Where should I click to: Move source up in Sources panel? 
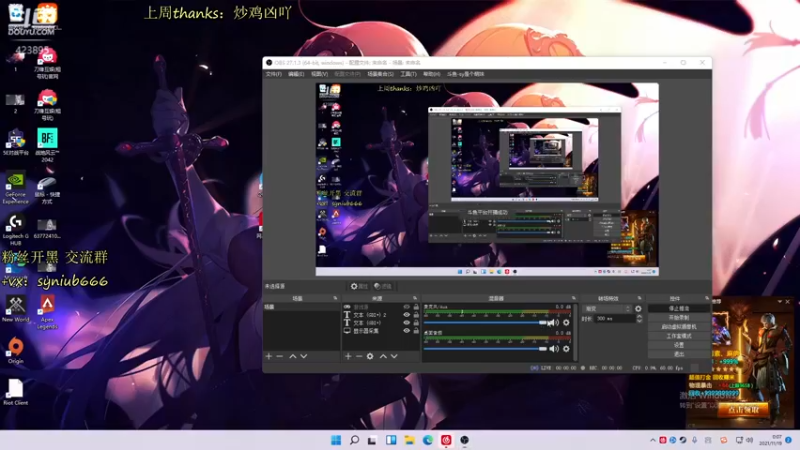point(383,356)
